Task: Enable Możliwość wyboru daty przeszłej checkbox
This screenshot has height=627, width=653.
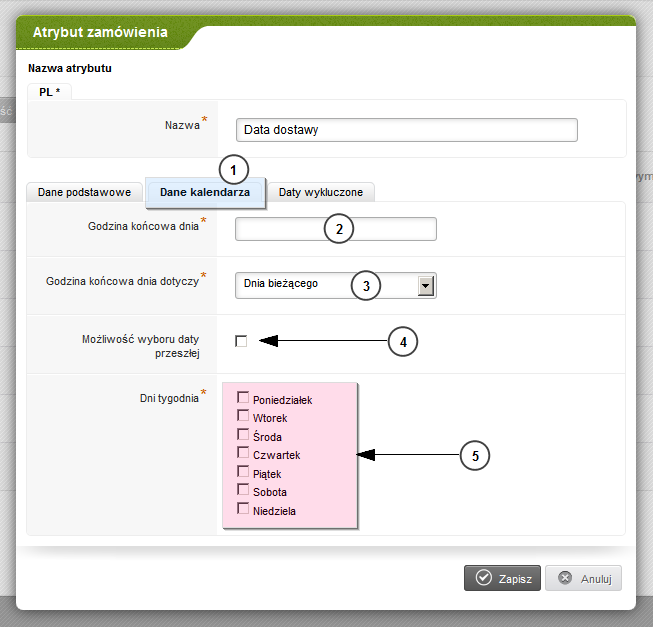Action: pyautogui.click(x=241, y=341)
